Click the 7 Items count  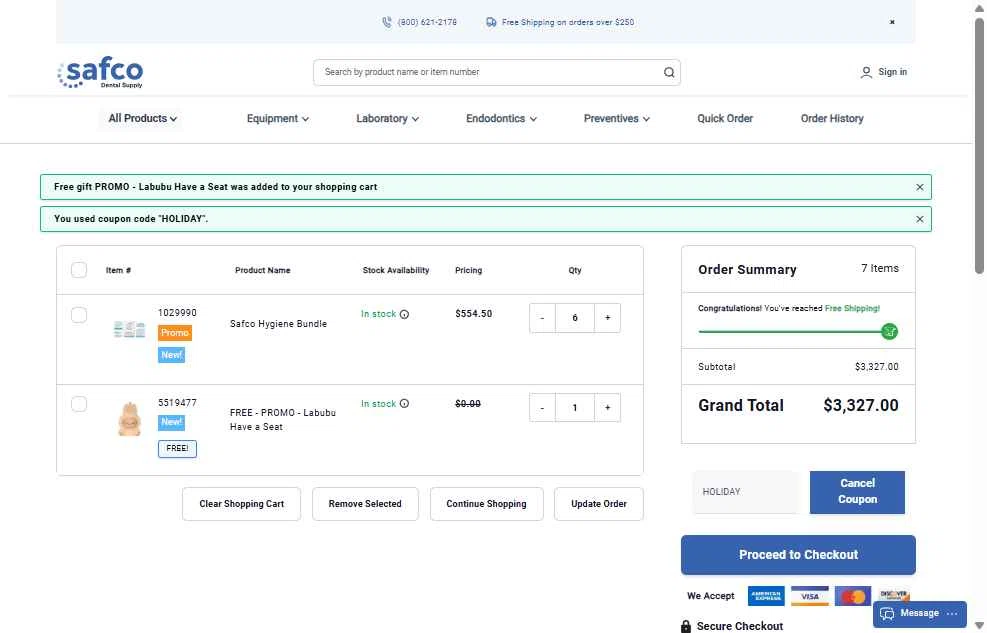[x=879, y=269]
